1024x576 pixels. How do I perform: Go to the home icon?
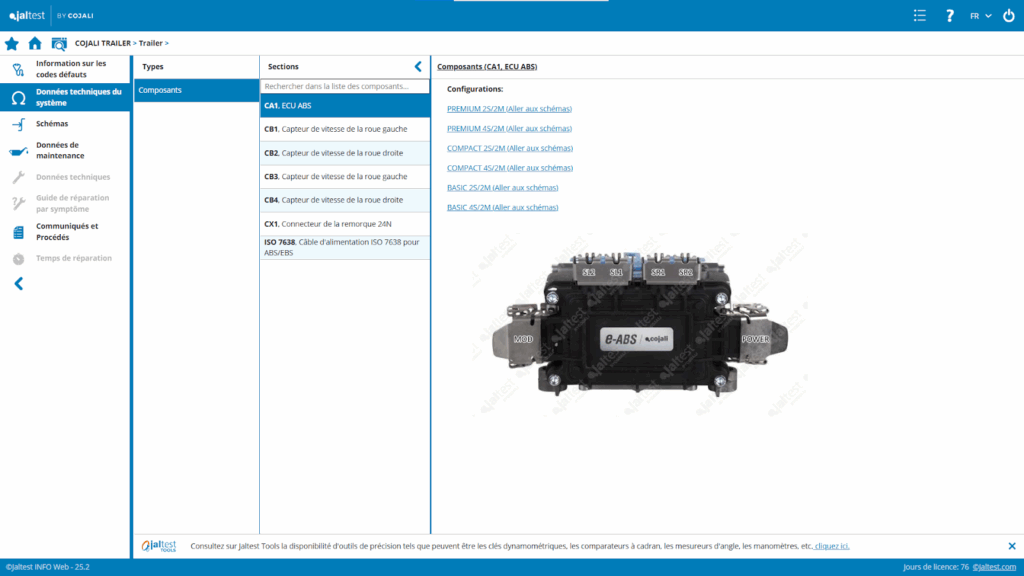(x=35, y=43)
